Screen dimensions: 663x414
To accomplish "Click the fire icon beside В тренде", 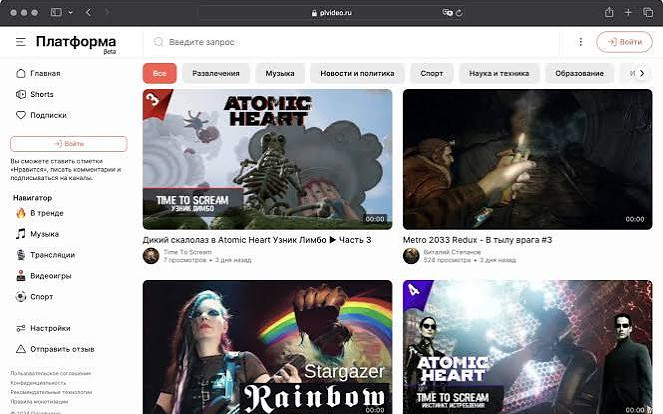I will (x=21, y=213).
